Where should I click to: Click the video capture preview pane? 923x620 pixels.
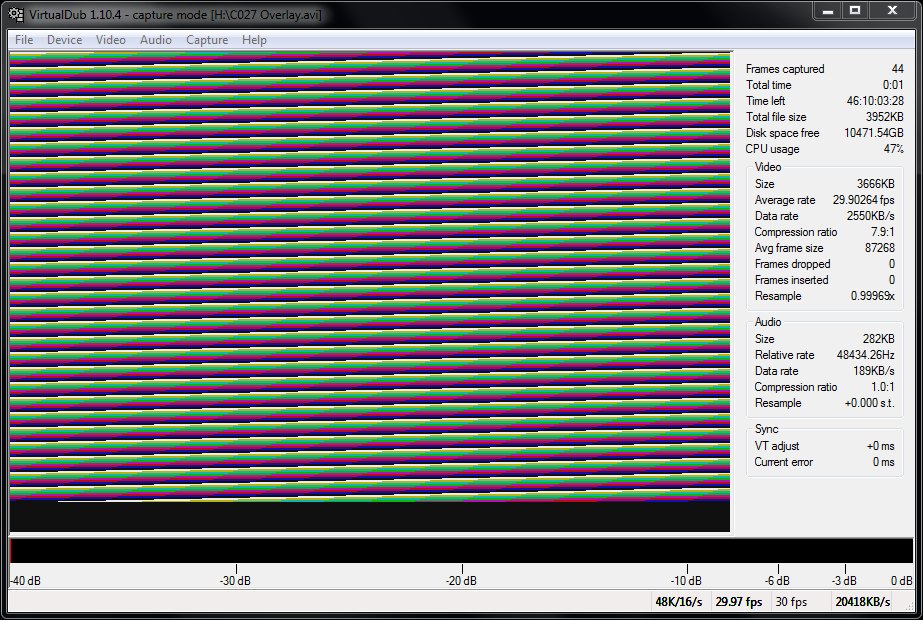(370, 292)
